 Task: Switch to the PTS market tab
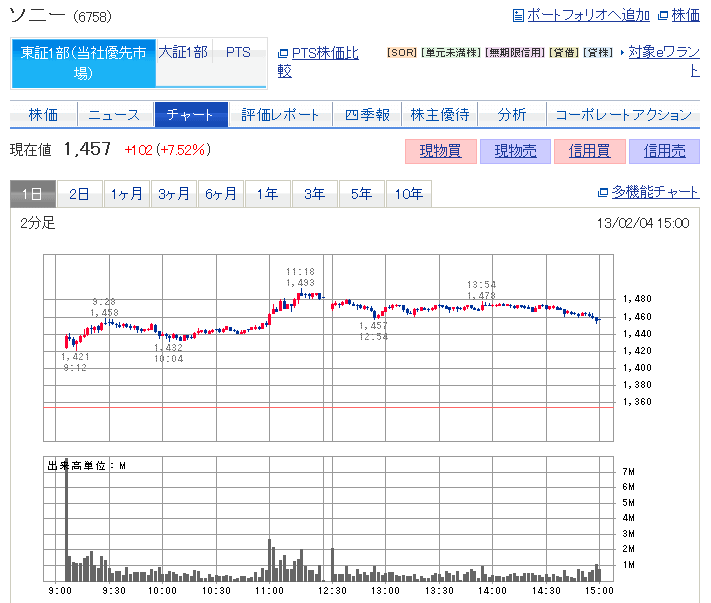239,53
